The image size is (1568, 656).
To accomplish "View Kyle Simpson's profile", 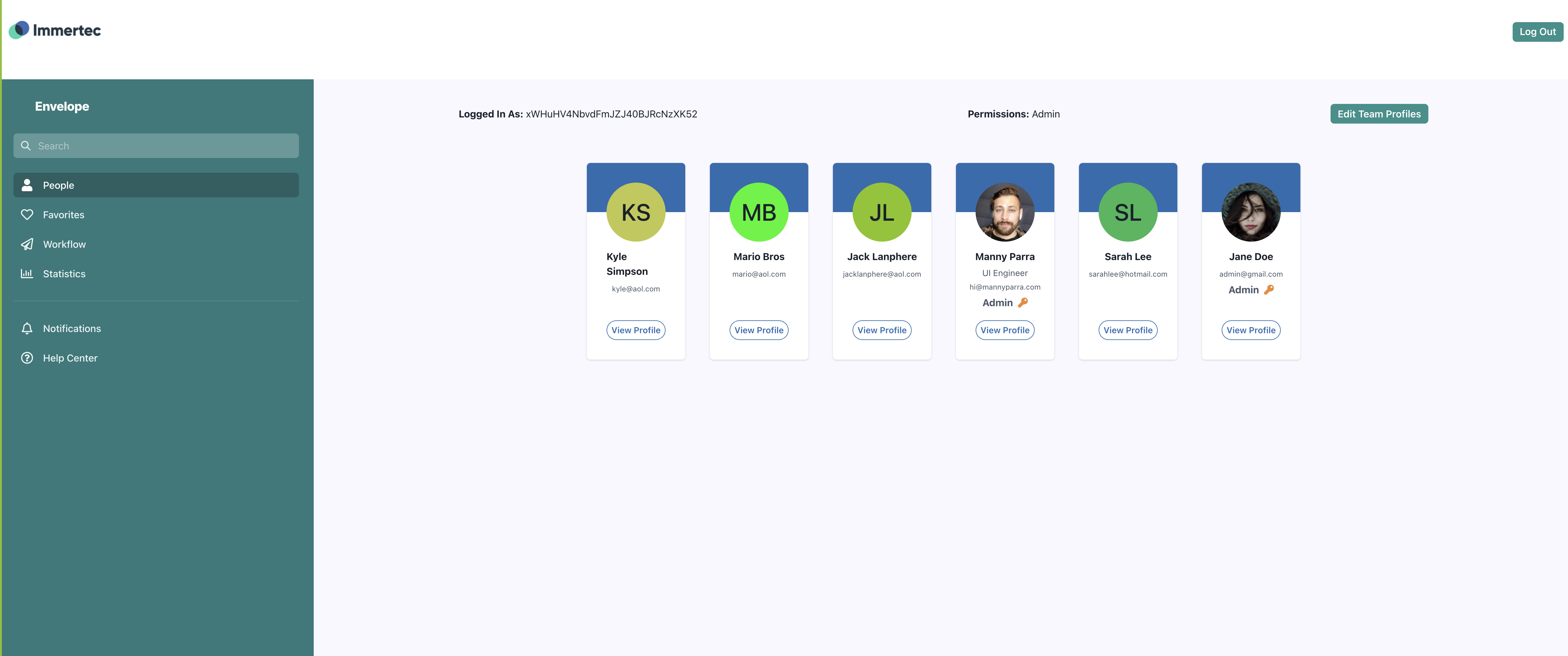I will coord(635,330).
